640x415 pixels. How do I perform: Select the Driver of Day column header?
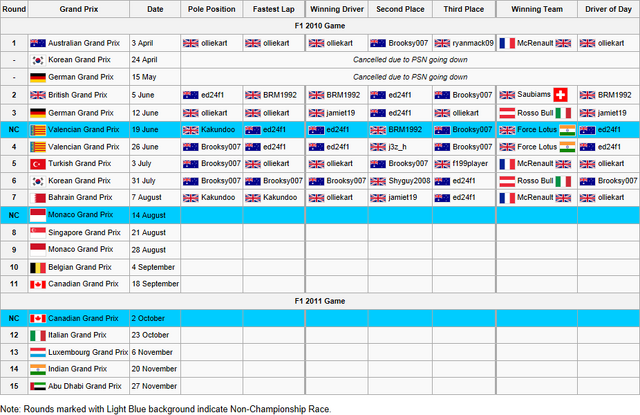(608, 9)
